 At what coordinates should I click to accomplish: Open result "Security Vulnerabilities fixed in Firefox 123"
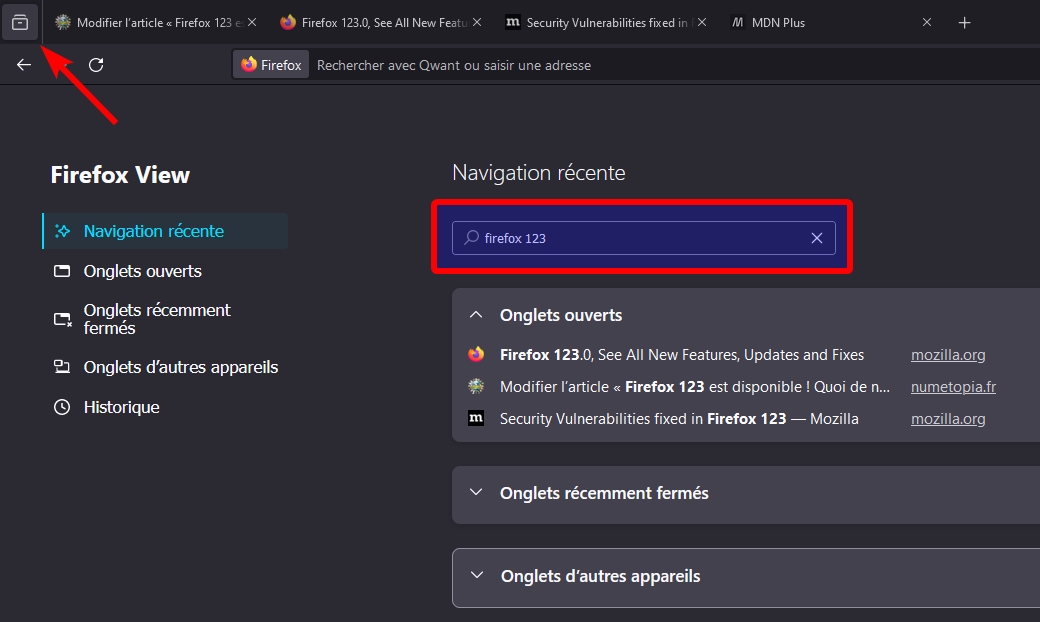coord(679,419)
